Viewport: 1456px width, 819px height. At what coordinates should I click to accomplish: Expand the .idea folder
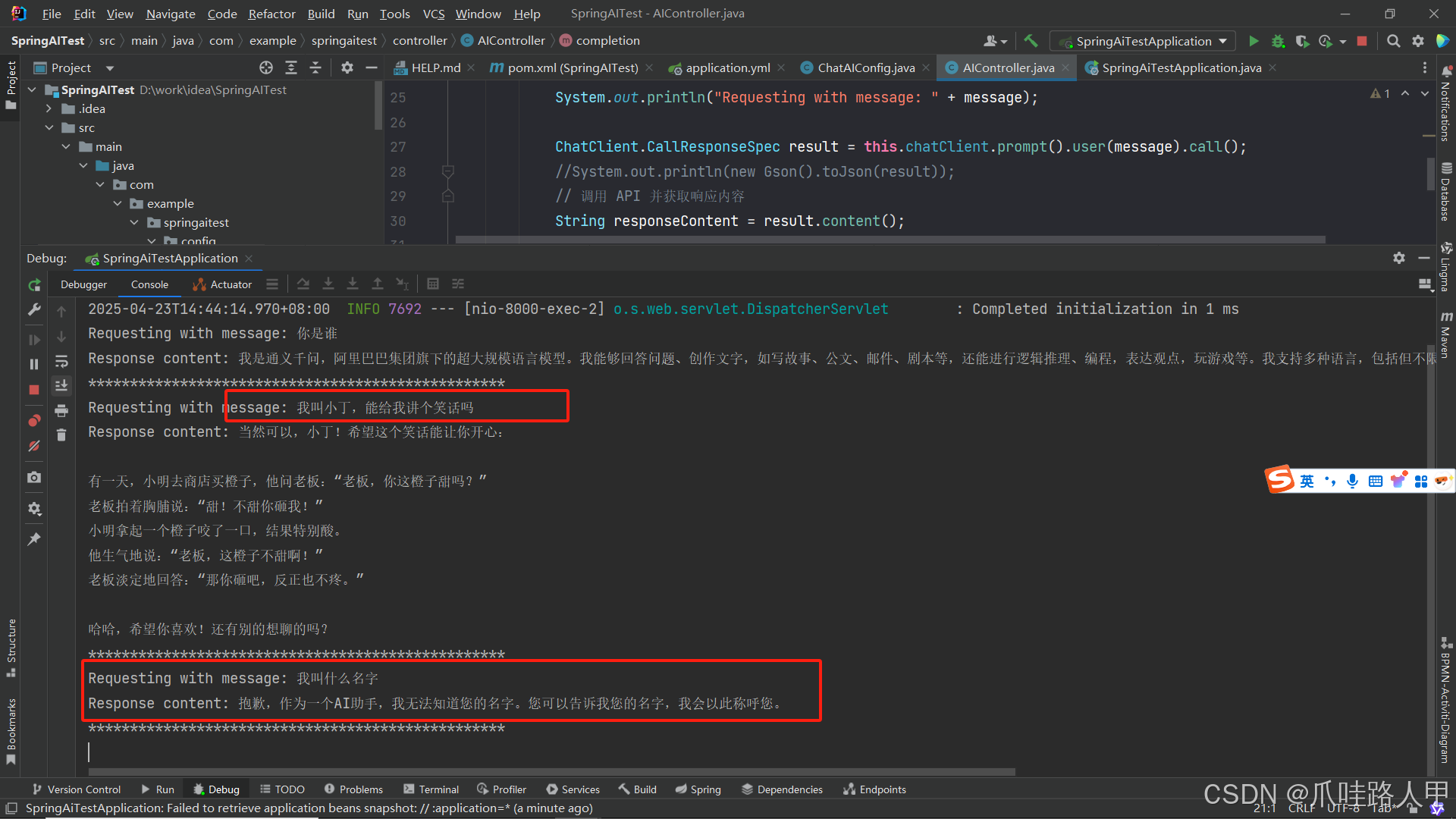coord(49,108)
